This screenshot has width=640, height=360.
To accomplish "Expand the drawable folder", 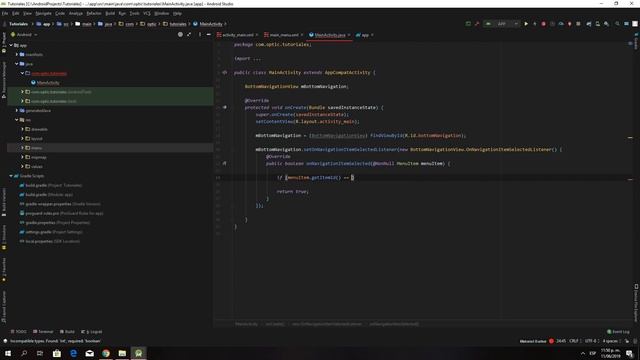I will [22, 129].
